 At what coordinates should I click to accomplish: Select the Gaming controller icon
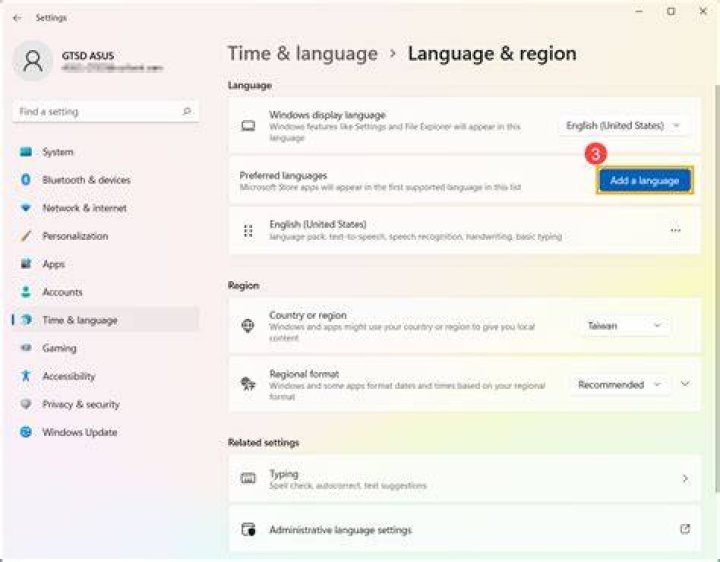pyautogui.click(x=26, y=348)
